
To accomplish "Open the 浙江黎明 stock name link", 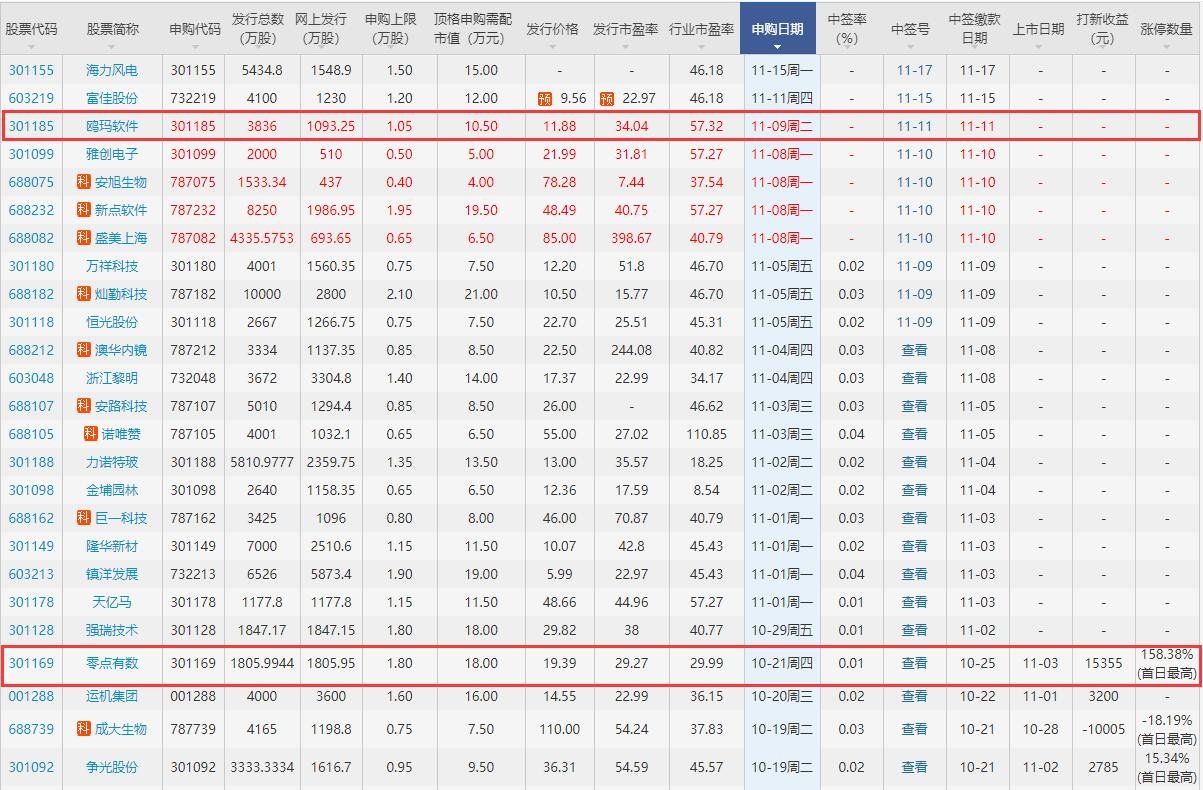I will (x=112, y=378).
